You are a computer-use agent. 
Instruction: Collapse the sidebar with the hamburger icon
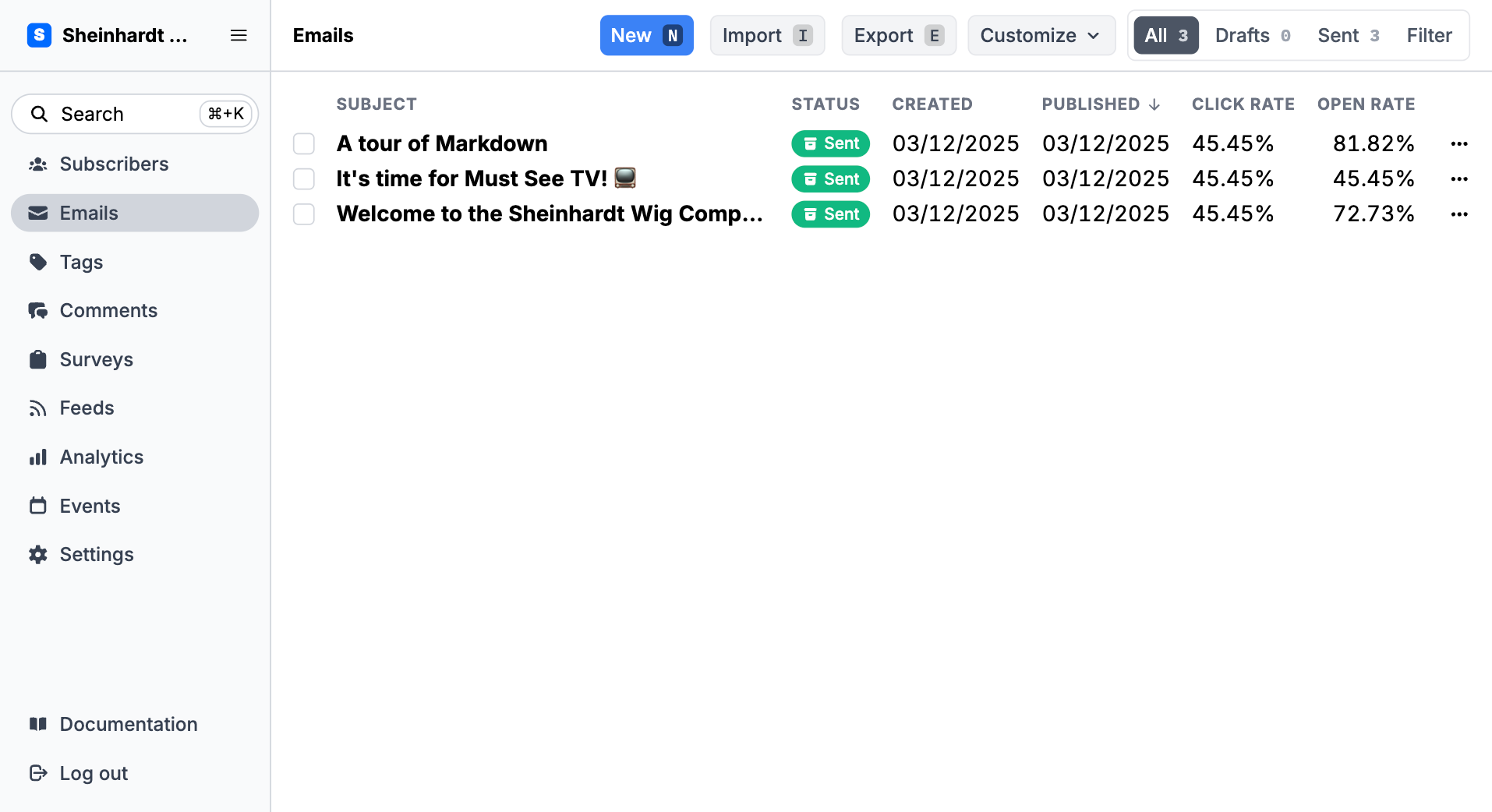pyautogui.click(x=239, y=35)
